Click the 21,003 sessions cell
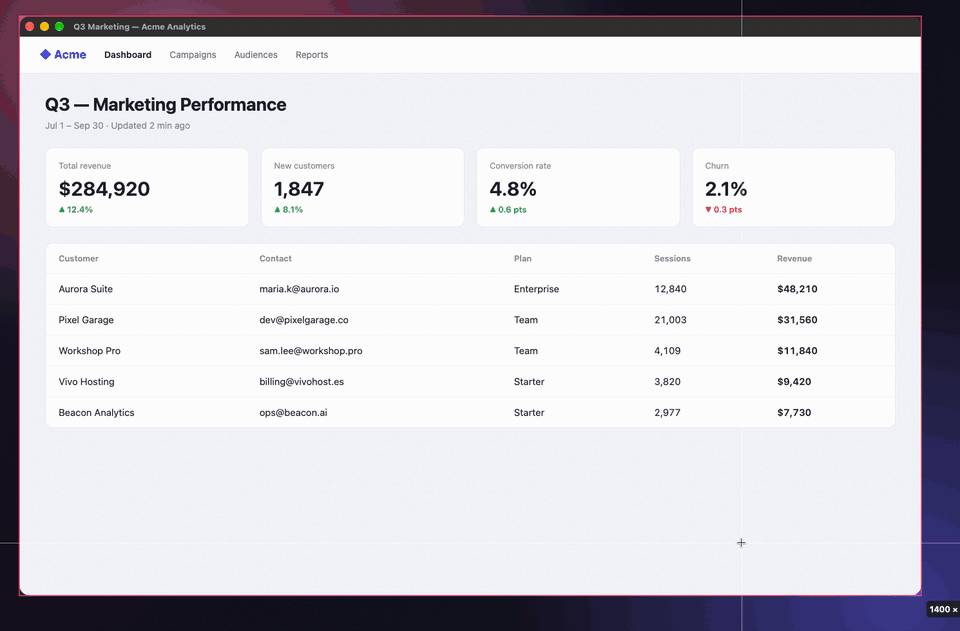Image resolution: width=960 pixels, height=631 pixels. (x=670, y=320)
